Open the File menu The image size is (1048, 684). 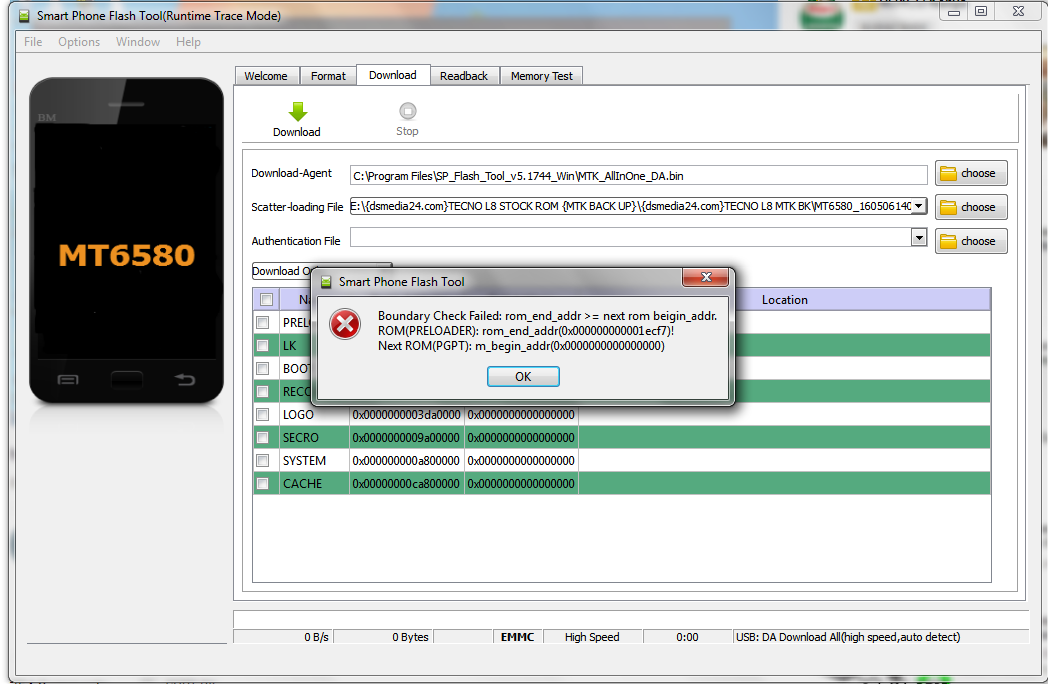[33, 41]
